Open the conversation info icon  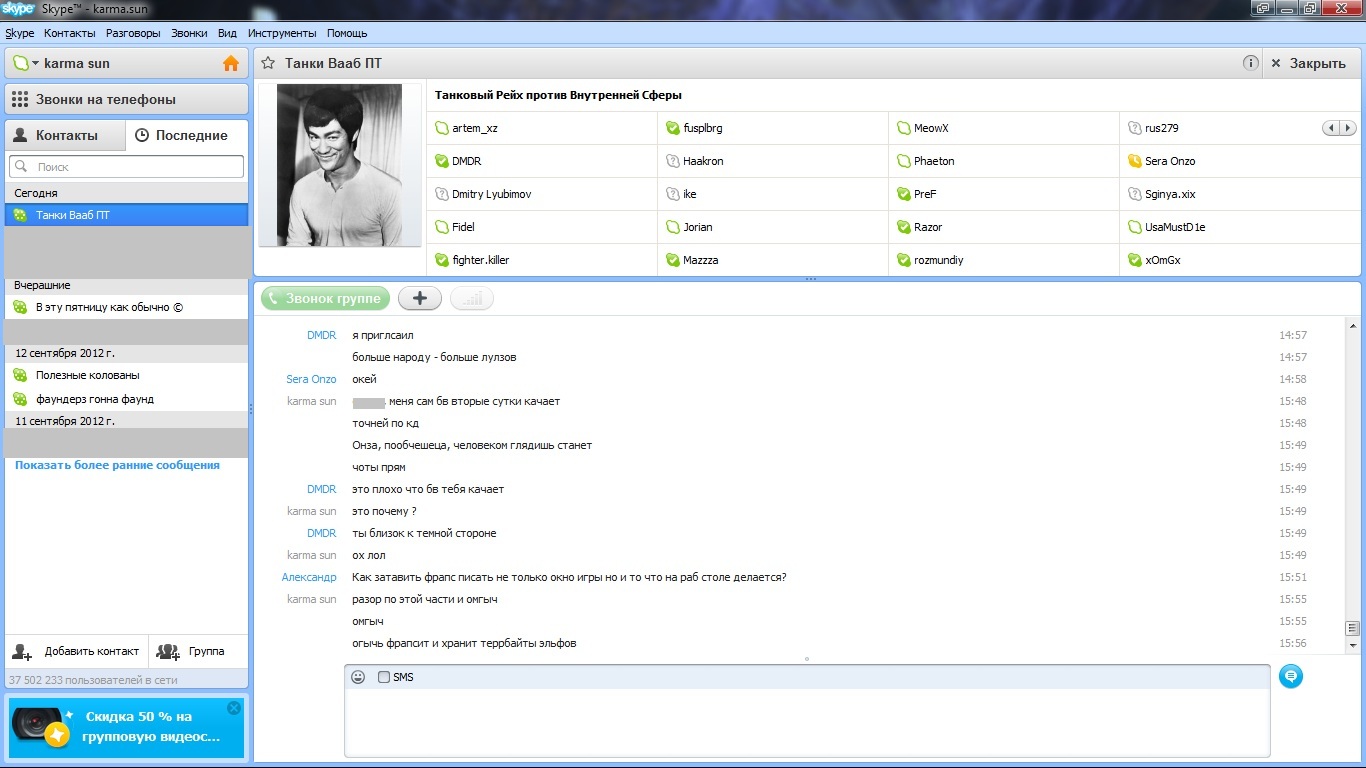tap(1250, 63)
